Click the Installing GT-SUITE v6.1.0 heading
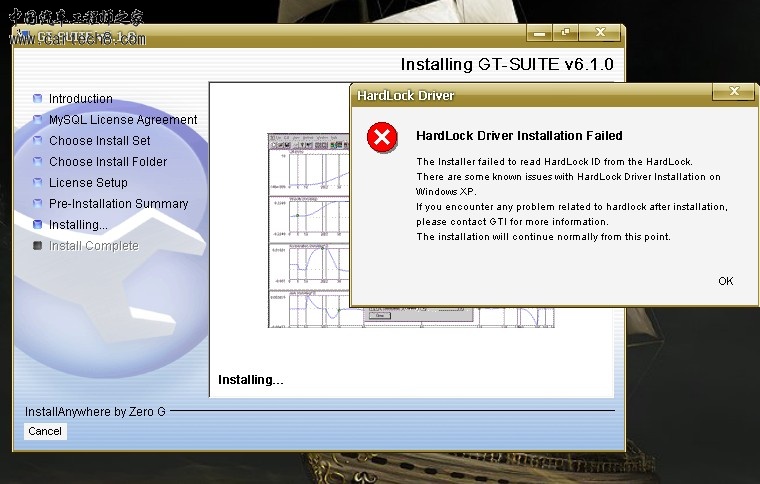 (506, 65)
